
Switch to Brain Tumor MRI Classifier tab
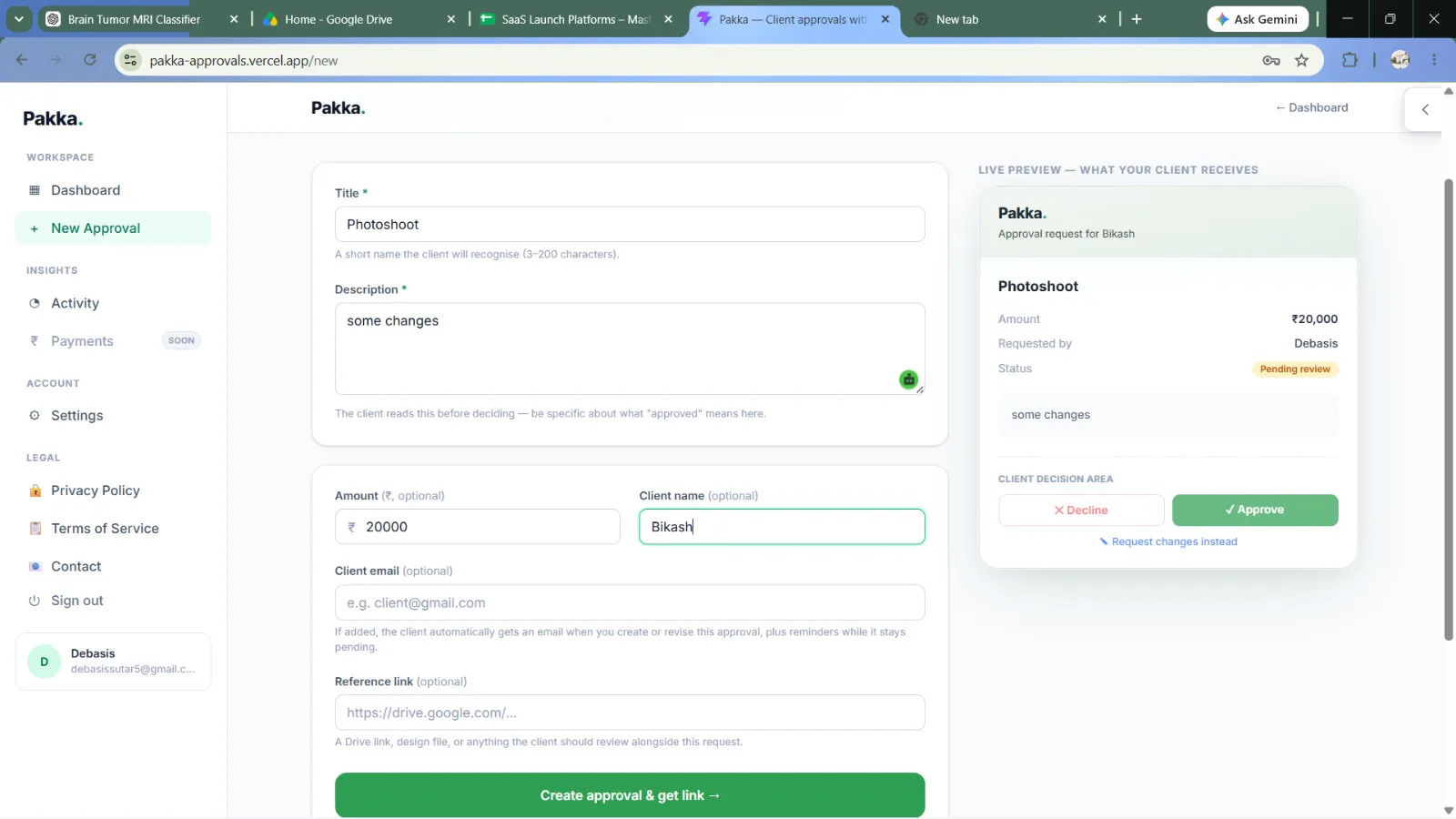(x=134, y=19)
